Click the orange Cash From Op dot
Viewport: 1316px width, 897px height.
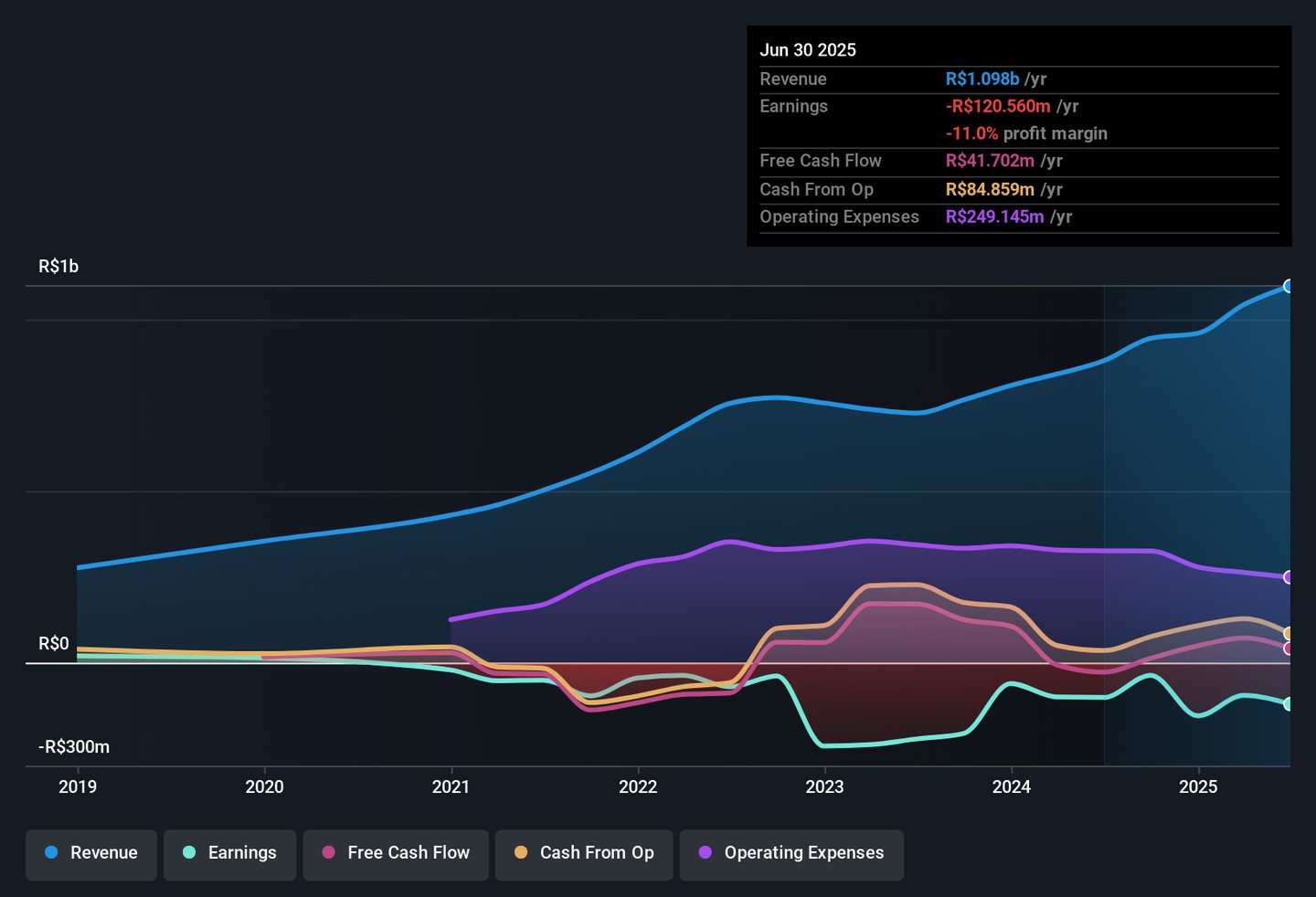[x=521, y=852]
